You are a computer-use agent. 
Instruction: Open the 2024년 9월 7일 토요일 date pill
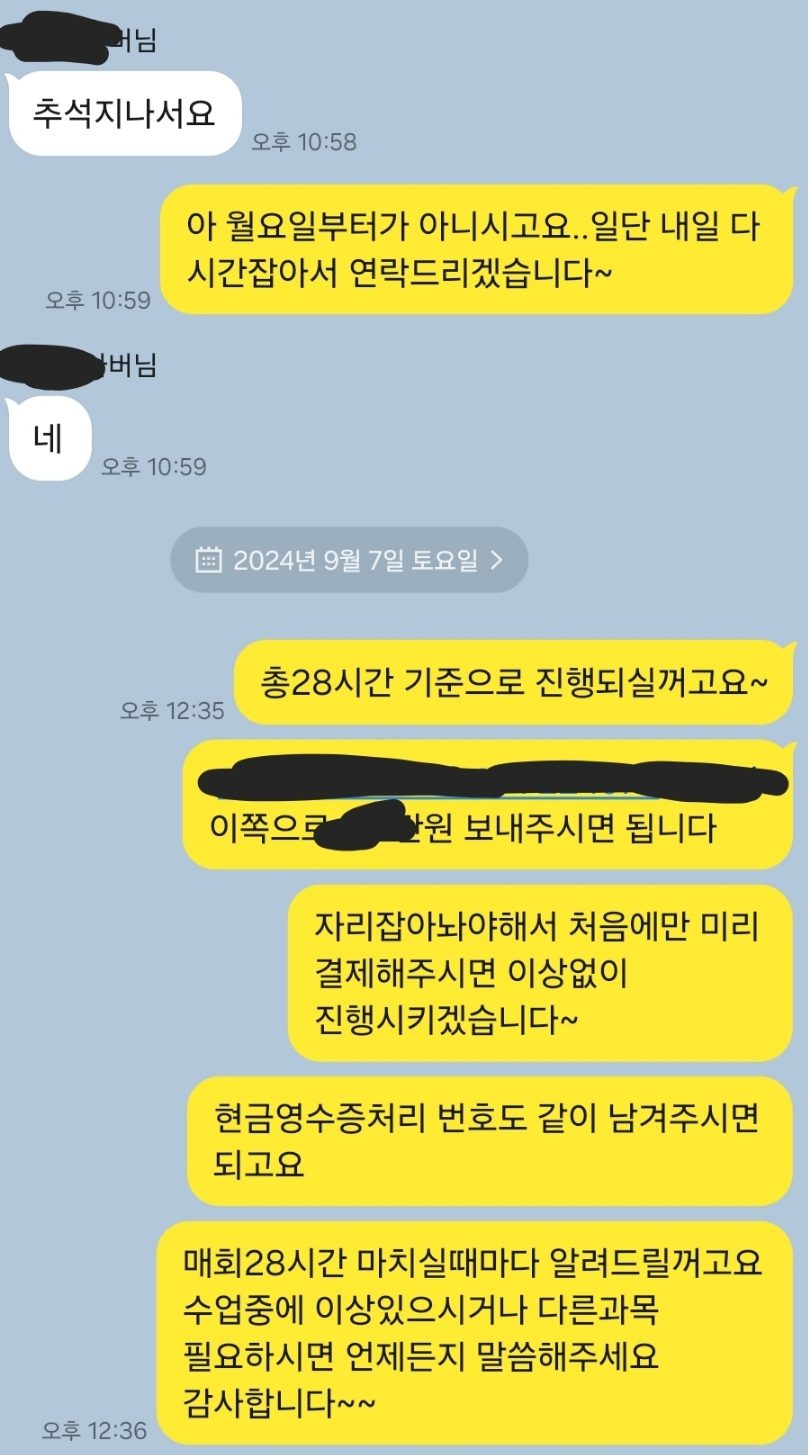[349, 560]
